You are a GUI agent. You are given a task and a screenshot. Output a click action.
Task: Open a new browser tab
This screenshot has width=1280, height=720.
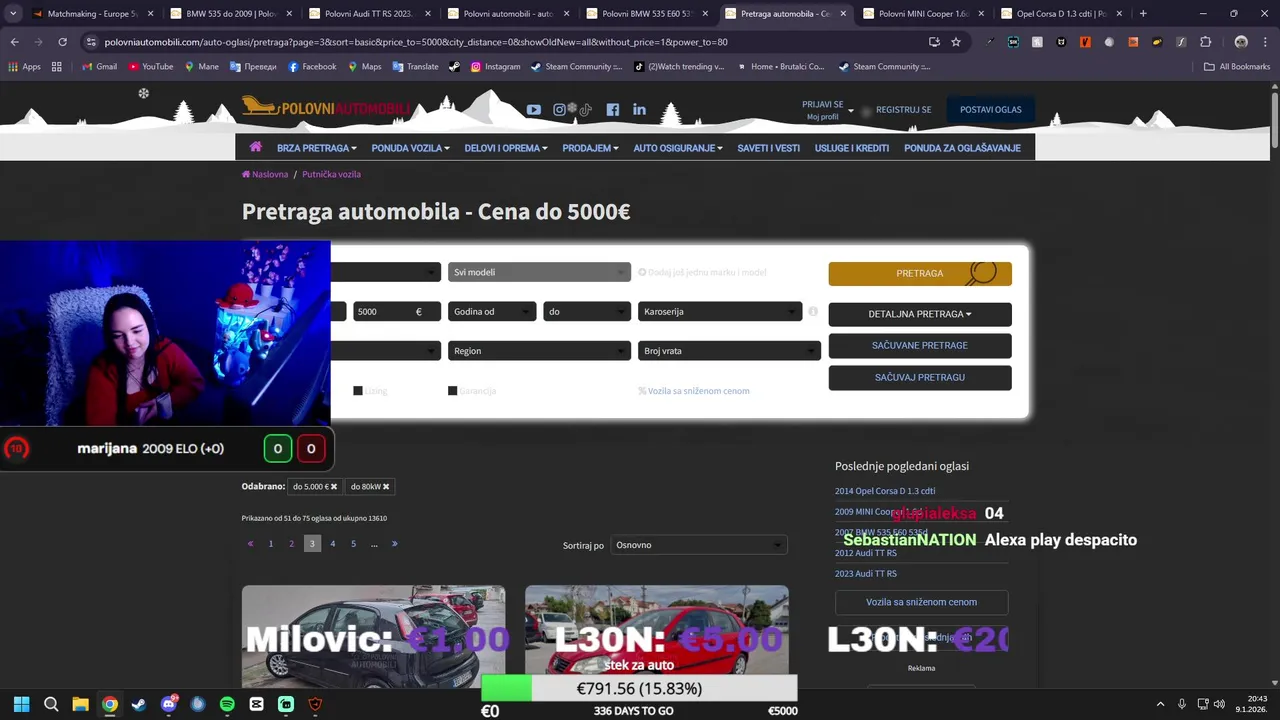click(x=1143, y=14)
